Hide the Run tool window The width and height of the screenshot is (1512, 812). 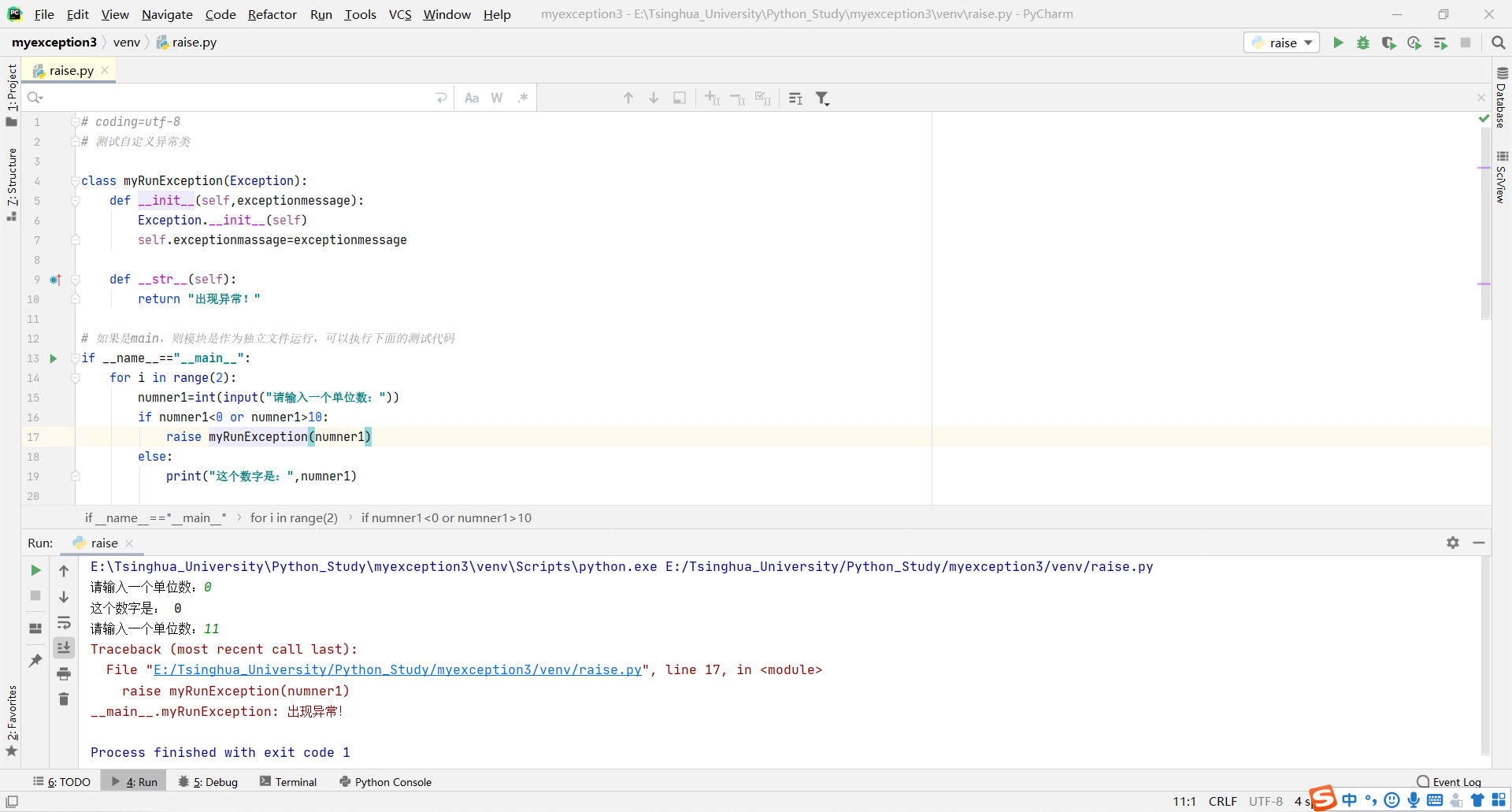point(1479,543)
